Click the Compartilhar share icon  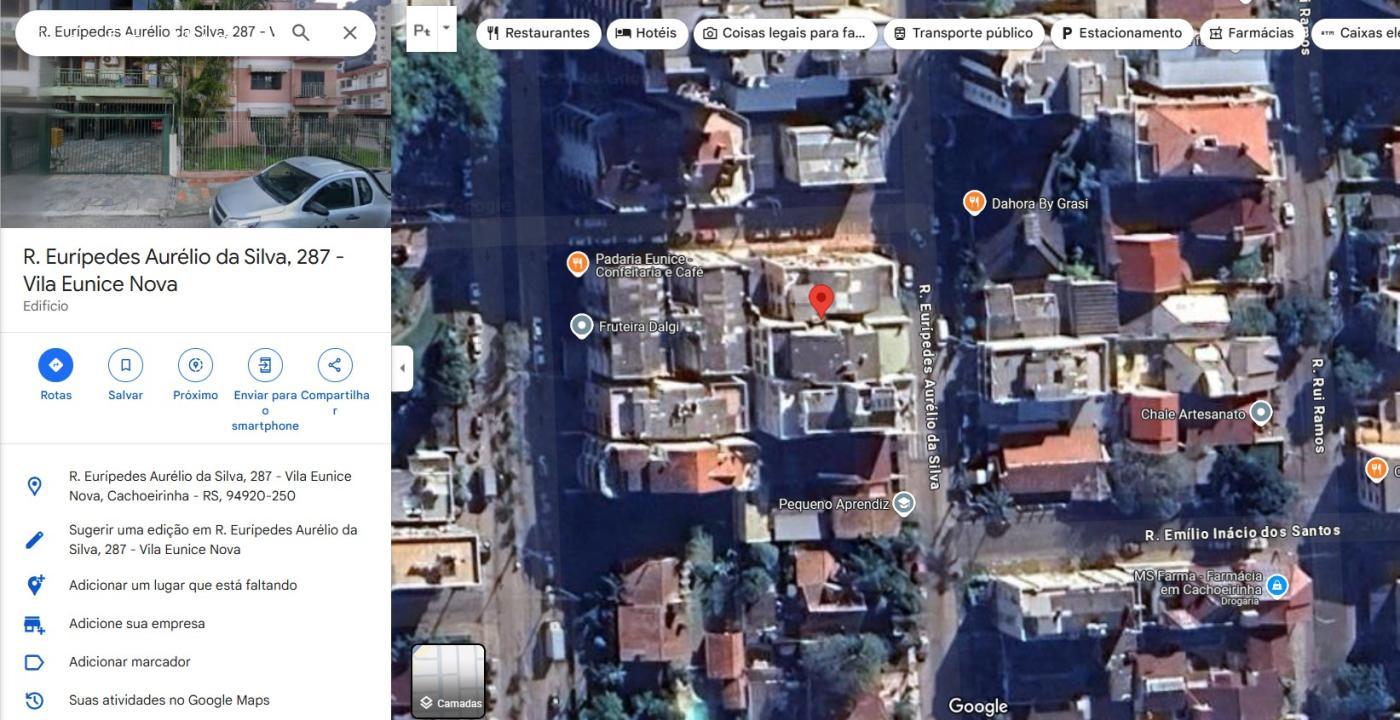(x=335, y=365)
